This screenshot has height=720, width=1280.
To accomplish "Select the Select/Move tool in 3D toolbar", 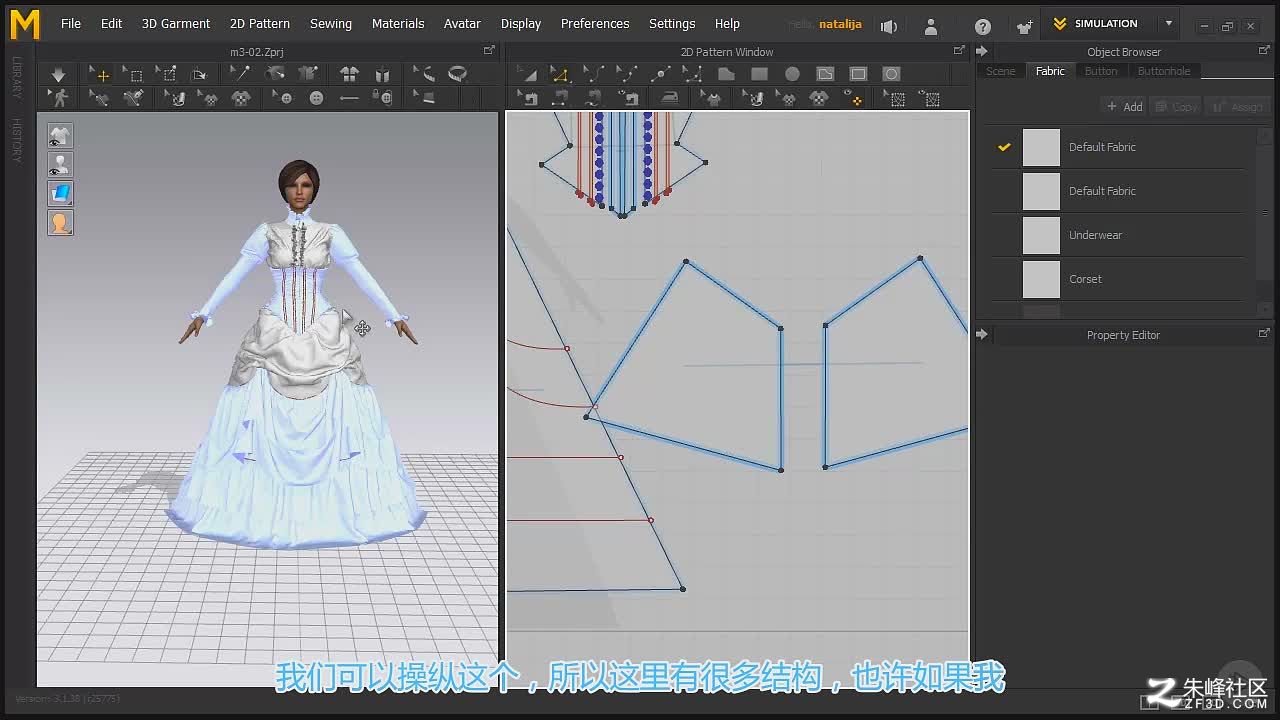I will (x=99, y=74).
